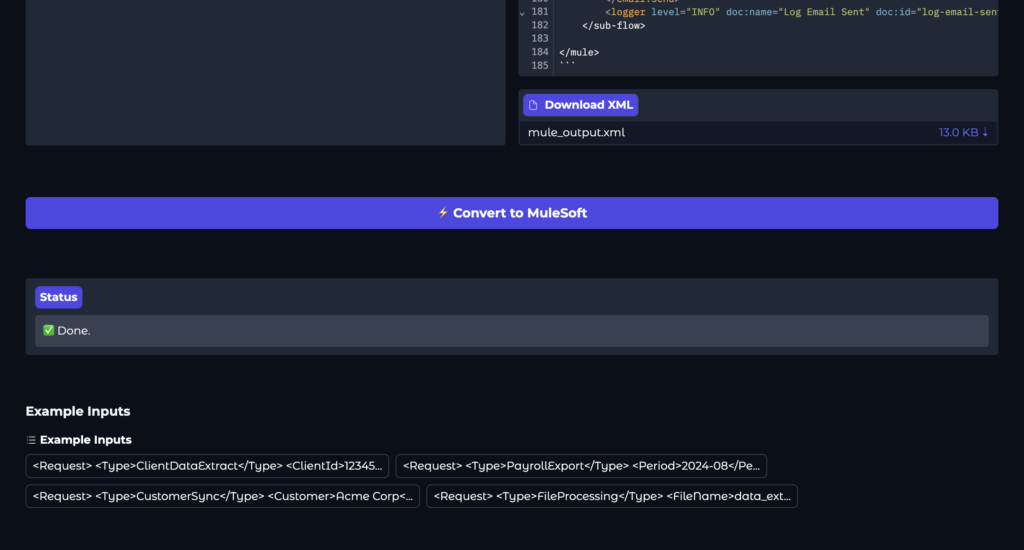Click the Done status message
1024x550 pixels.
(512, 331)
